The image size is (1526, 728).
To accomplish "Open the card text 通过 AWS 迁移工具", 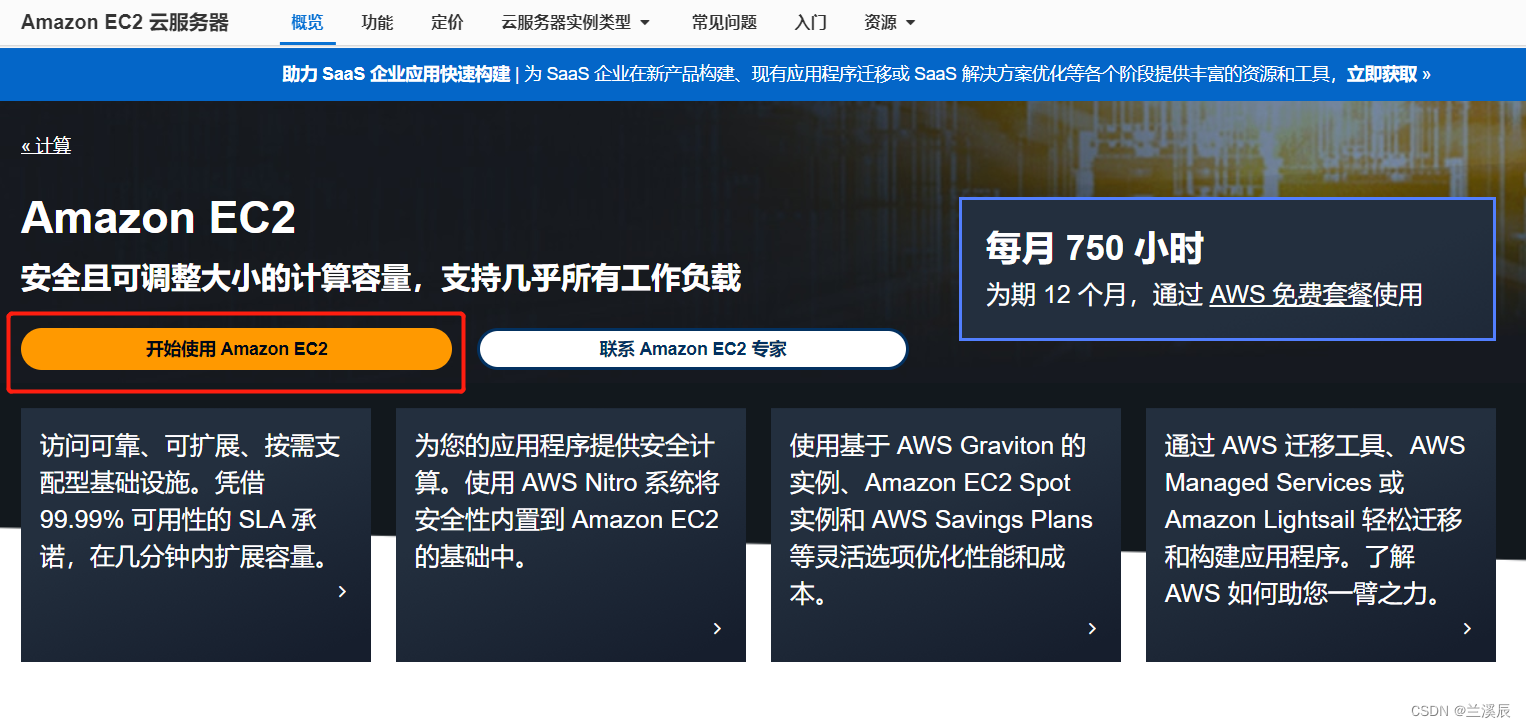I will pyautogui.click(x=1316, y=520).
